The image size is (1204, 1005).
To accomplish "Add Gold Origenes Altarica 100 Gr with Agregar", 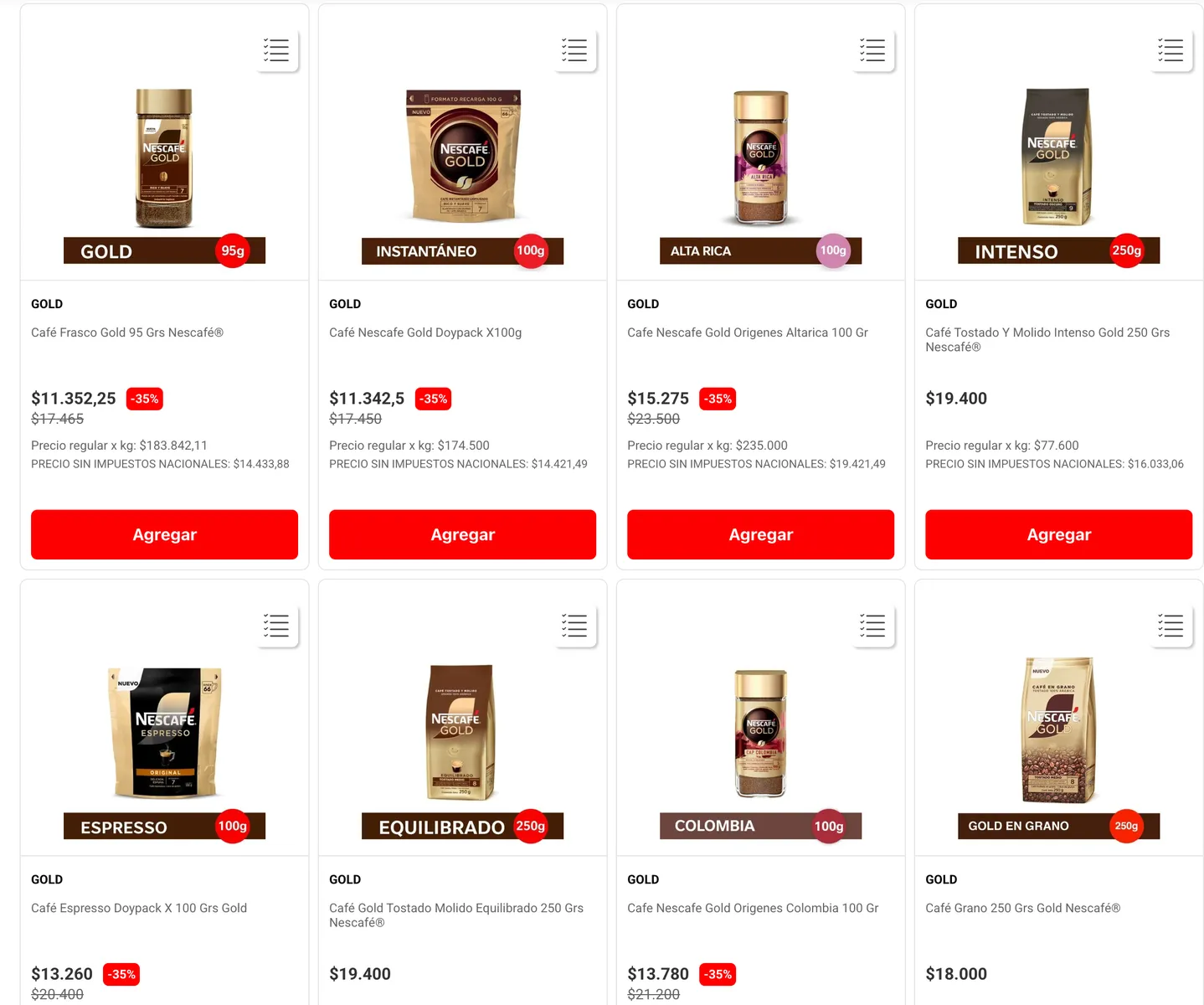I will point(760,534).
